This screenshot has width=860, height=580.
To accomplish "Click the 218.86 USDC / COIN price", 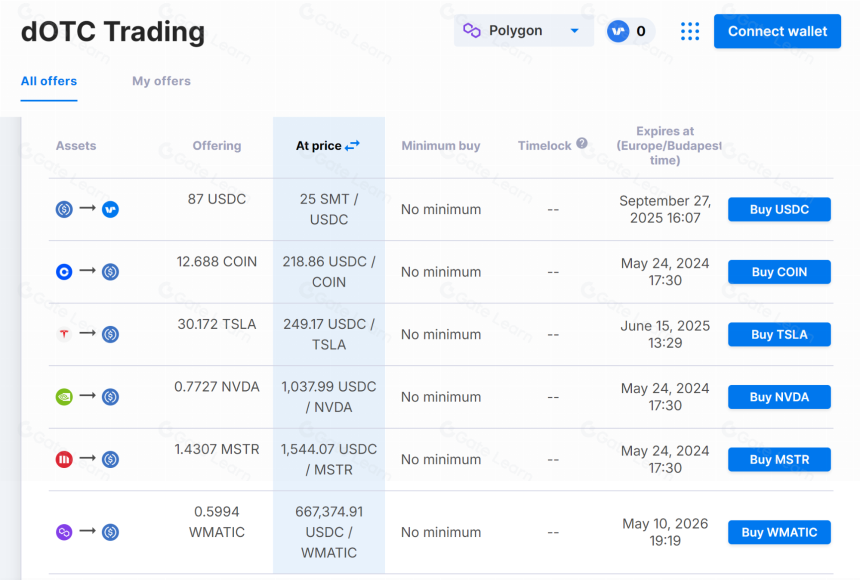I will [329, 272].
